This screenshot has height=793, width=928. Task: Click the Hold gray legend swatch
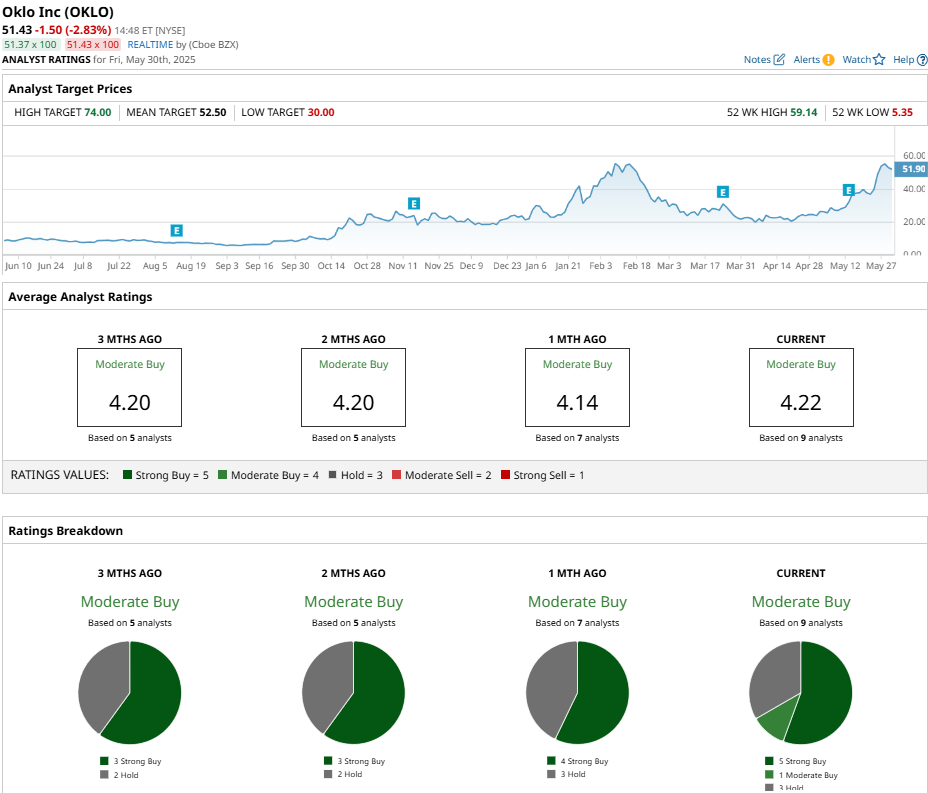(333, 475)
